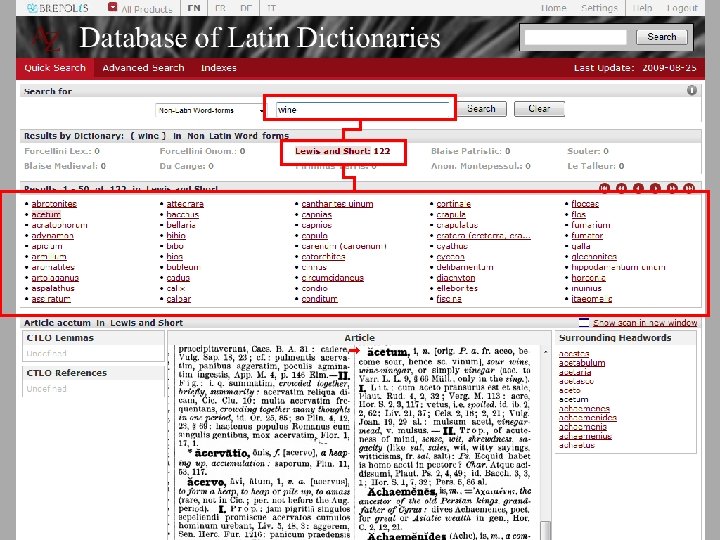Click the Search button in the header banner
The image size is (720, 540).
[662, 37]
